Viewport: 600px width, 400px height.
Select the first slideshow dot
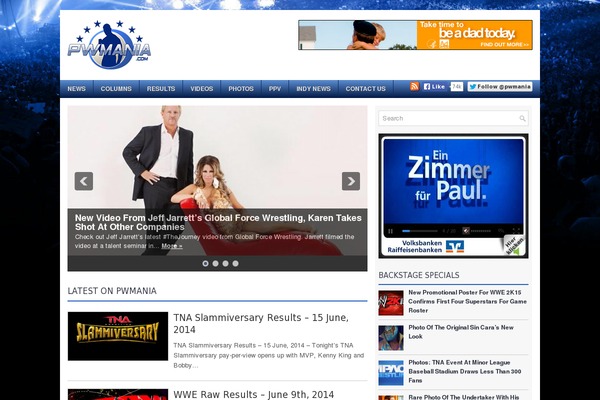(205, 263)
